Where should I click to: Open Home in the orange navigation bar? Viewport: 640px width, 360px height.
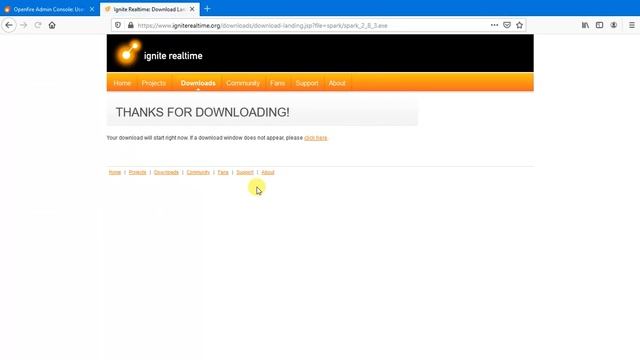tap(122, 83)
